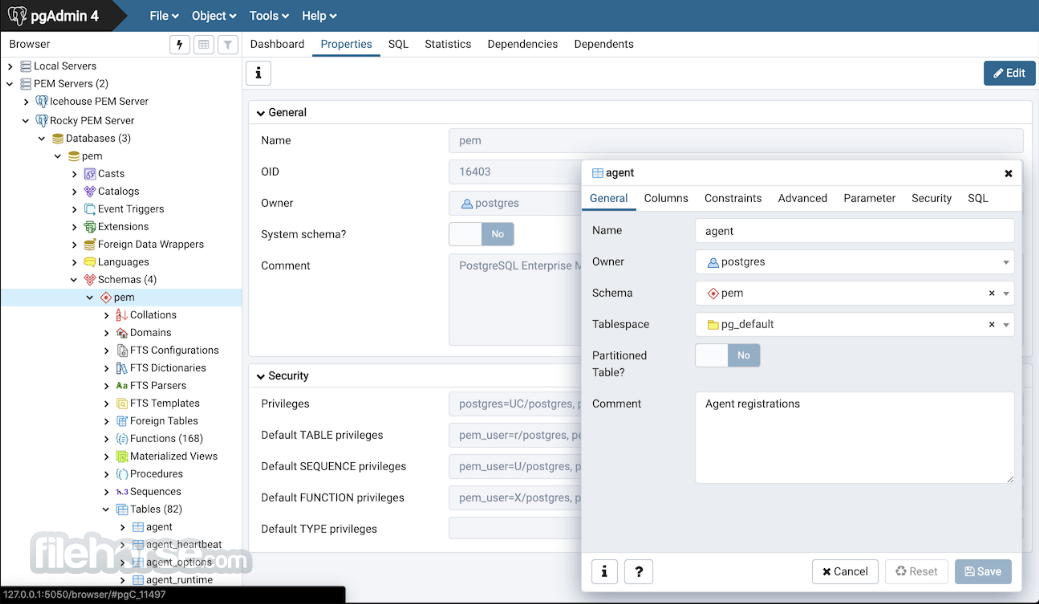The image size is (1039, 604).
Task: Click the Extensions node icon
Action: tap(89, 226)
